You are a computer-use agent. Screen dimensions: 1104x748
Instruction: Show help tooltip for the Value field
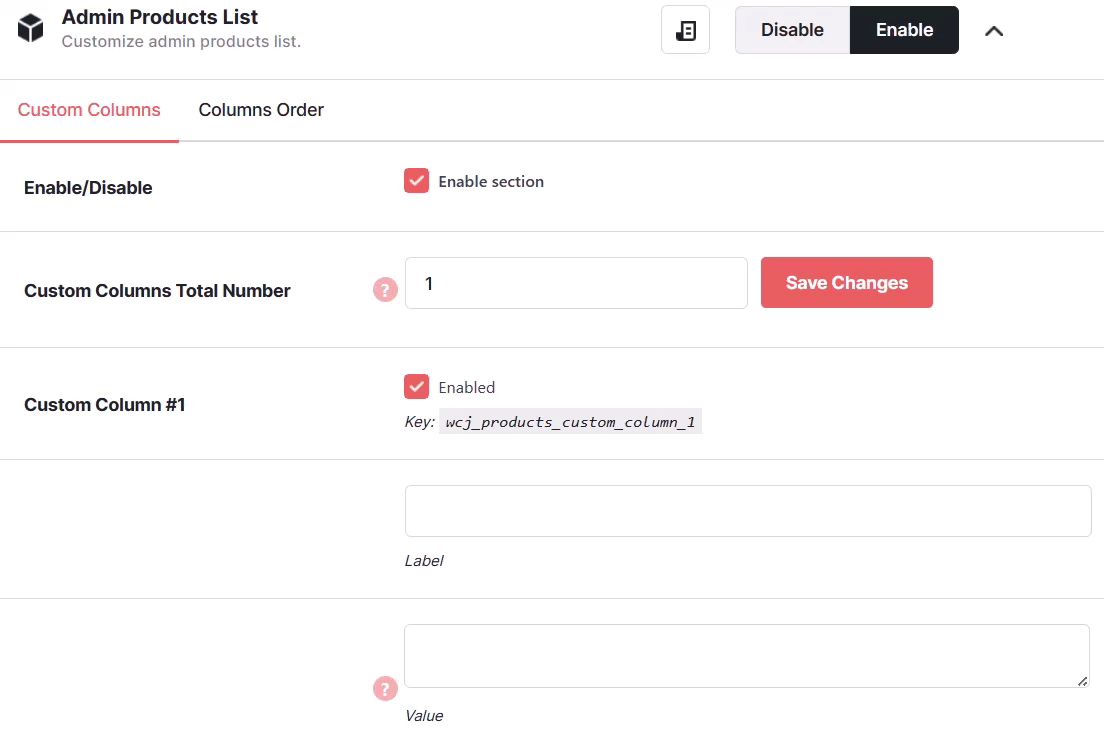pyautogui.click(x=385, y=689)
